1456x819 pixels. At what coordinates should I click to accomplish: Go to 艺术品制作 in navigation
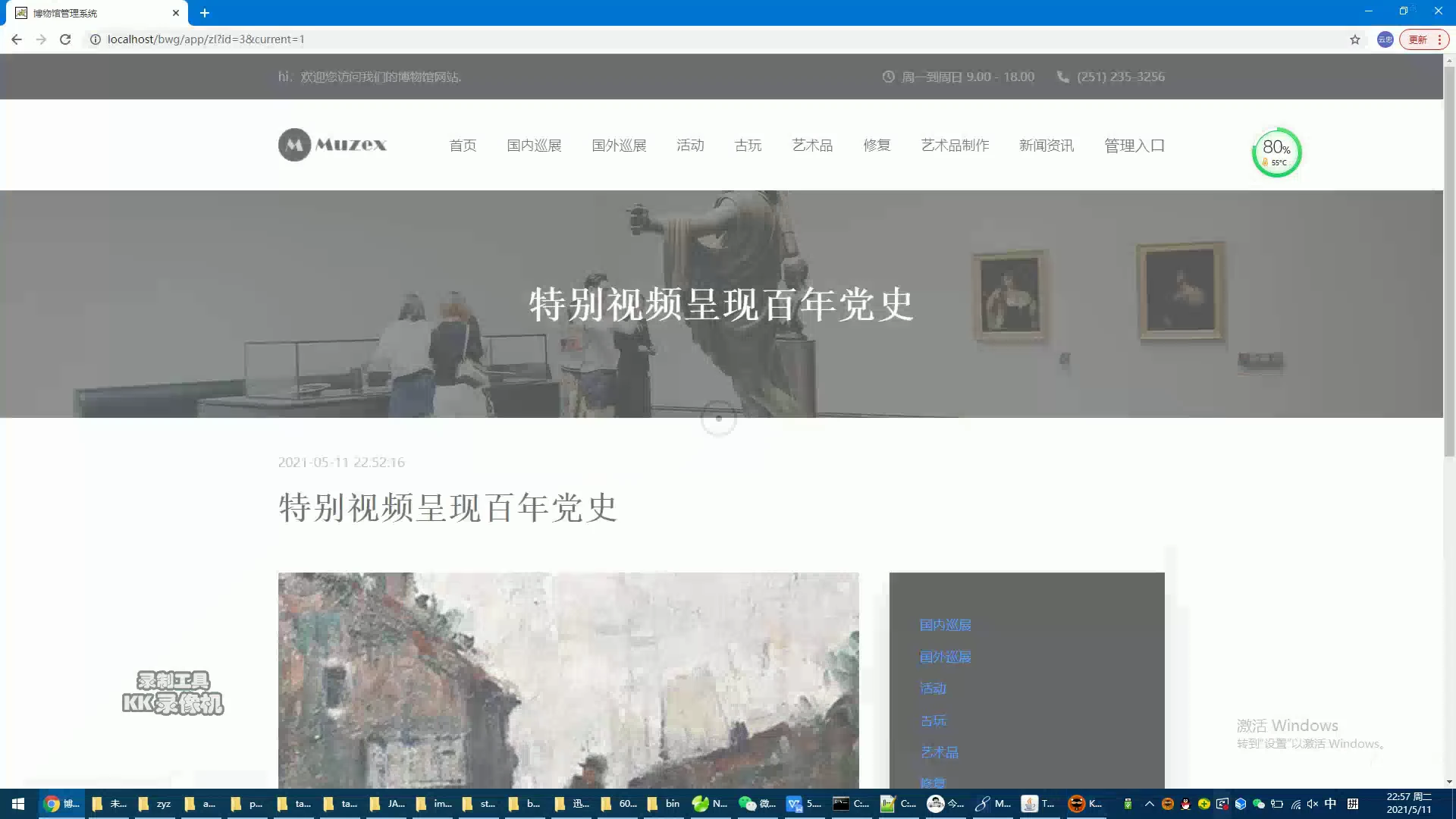click(955, 146)
